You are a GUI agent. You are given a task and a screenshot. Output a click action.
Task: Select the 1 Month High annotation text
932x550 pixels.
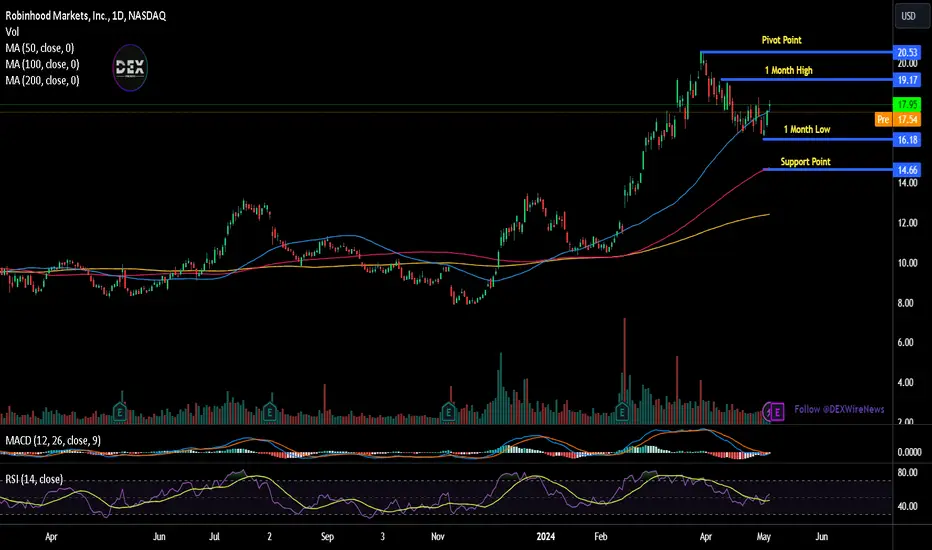[x=788, y=70]
